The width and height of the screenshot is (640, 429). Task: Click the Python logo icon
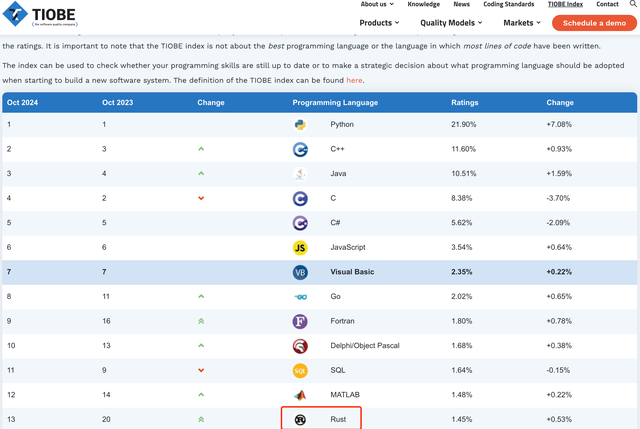300,125
